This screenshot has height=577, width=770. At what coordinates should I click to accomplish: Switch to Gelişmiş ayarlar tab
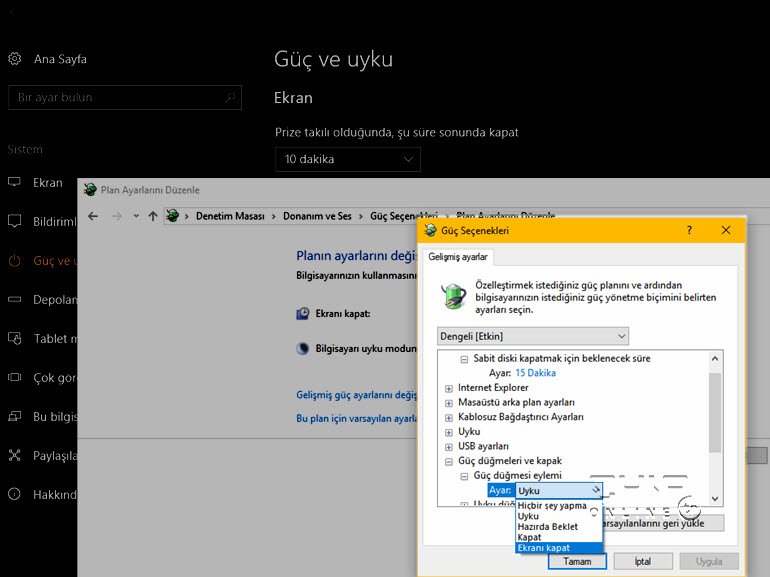point(458,257)
